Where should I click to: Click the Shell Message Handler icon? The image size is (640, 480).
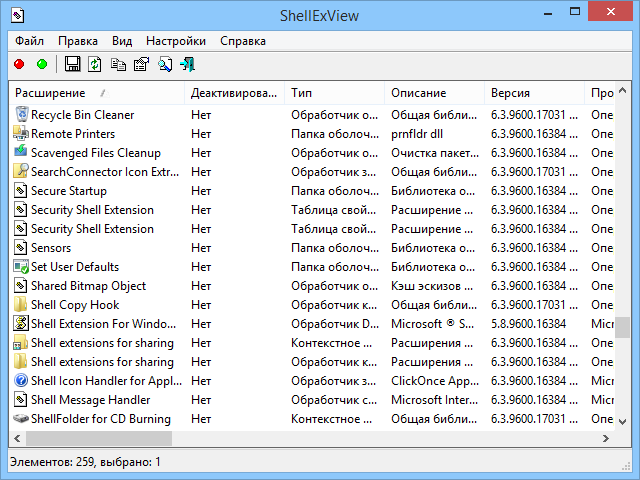tap(20, 400)
